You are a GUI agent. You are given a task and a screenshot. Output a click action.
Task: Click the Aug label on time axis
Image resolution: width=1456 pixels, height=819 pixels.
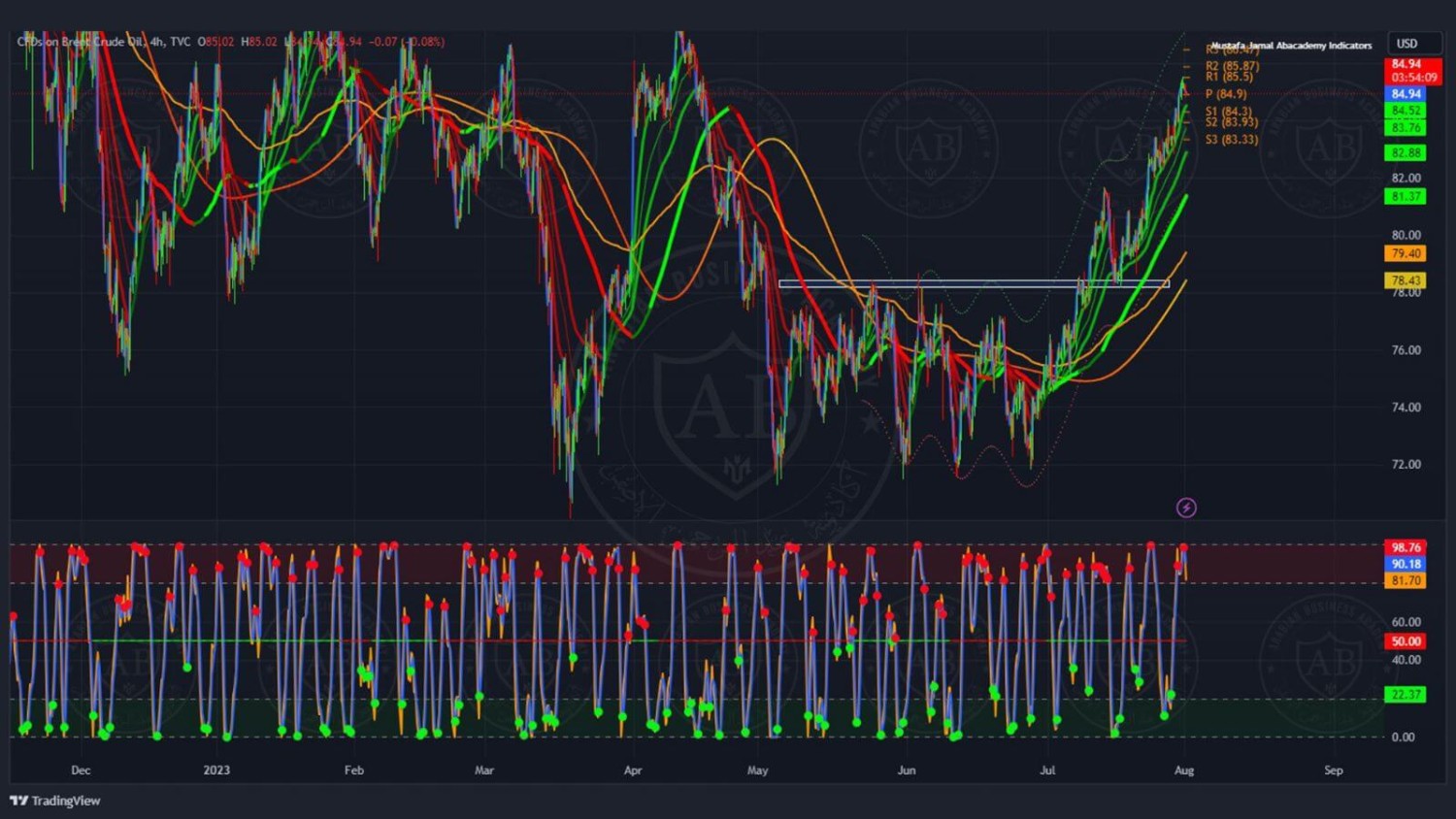click(1184, 770)
